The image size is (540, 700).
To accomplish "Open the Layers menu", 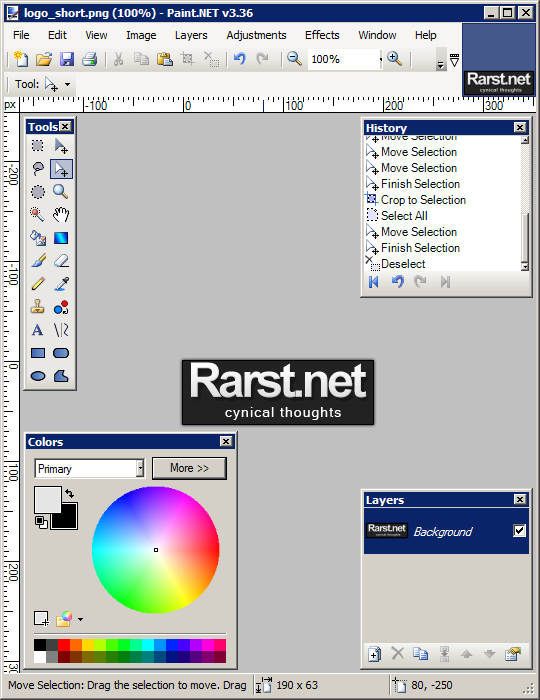I will (191, 35).
